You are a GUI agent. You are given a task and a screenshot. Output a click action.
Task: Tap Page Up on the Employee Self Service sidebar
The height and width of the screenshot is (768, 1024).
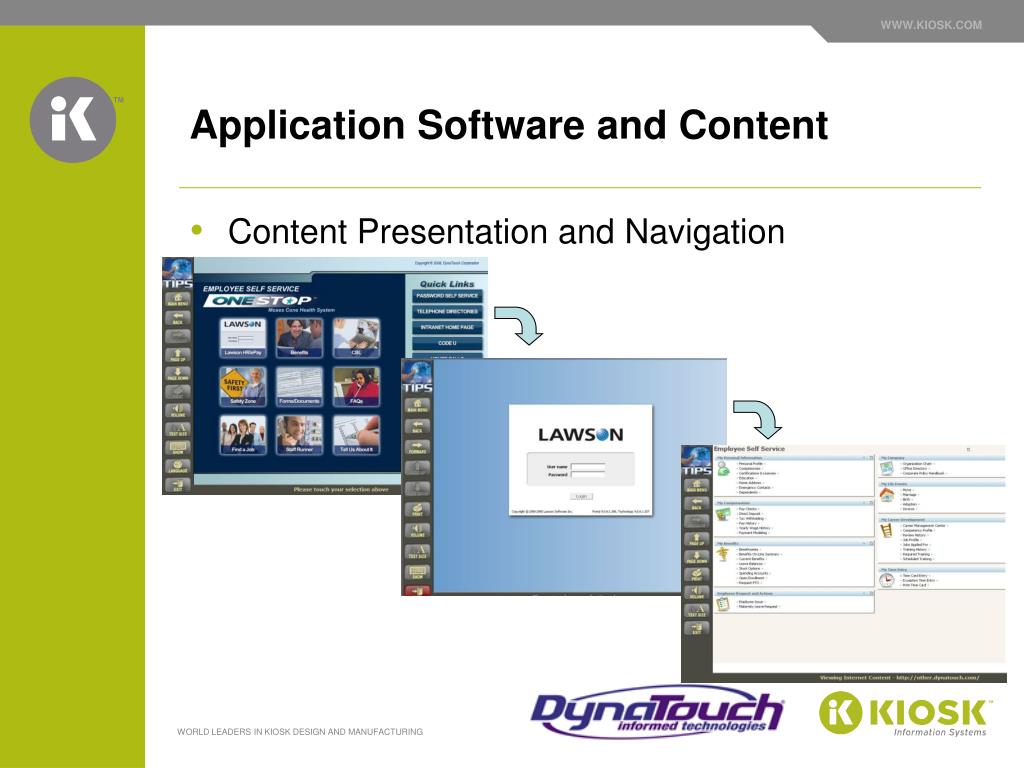click(696, 539)
